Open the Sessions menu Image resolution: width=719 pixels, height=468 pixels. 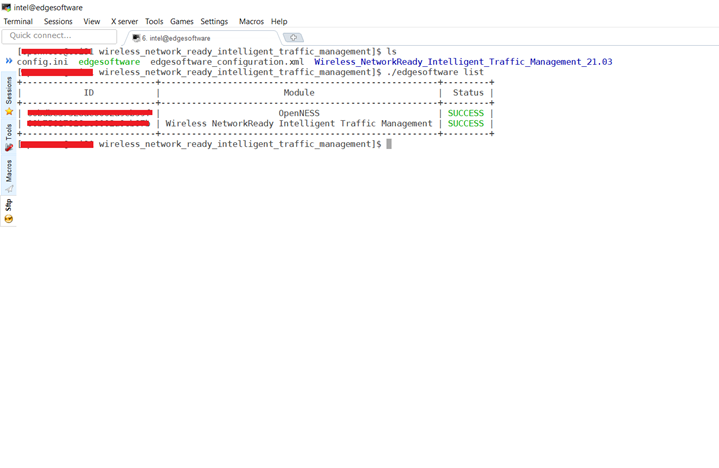(x=58, y=22)
